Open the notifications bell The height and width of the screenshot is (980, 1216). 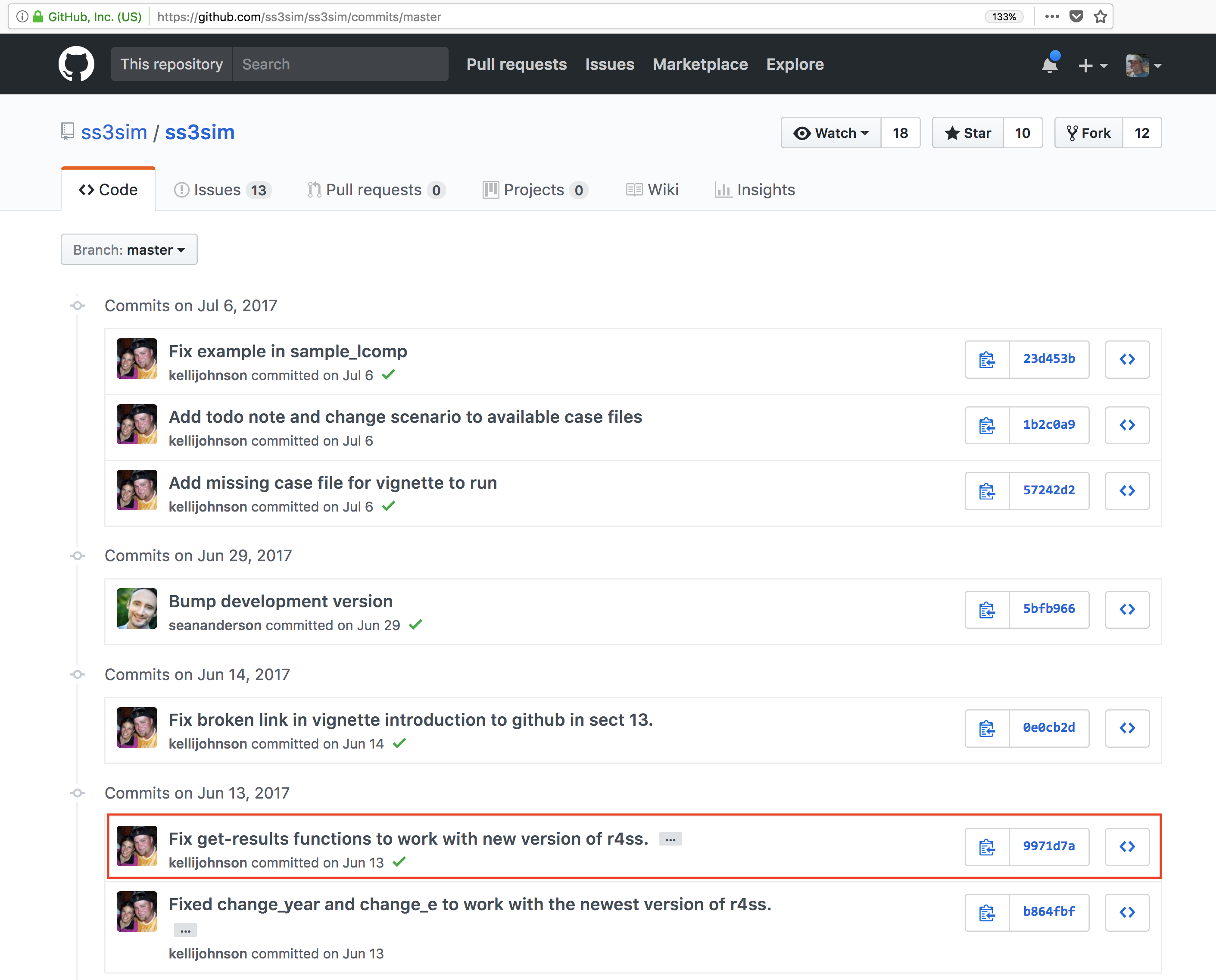pos(1050,65)
